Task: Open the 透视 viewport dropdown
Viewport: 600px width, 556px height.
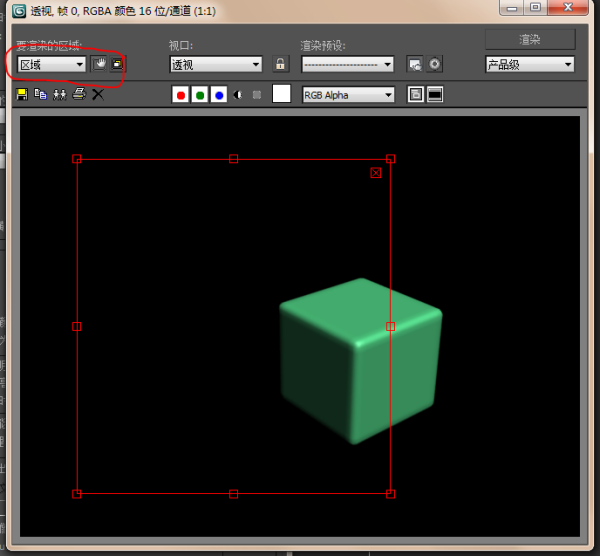Action: (215, 64)
